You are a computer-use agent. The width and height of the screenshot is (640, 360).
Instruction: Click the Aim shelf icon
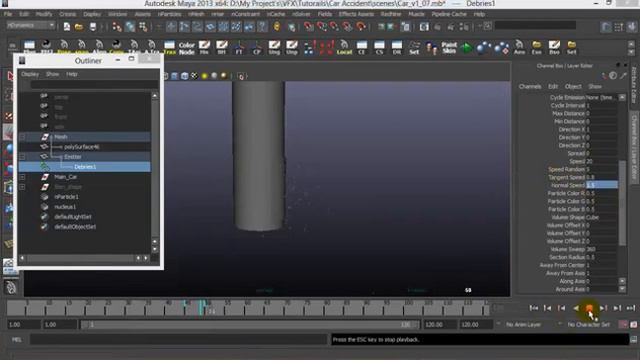[519, 48]
